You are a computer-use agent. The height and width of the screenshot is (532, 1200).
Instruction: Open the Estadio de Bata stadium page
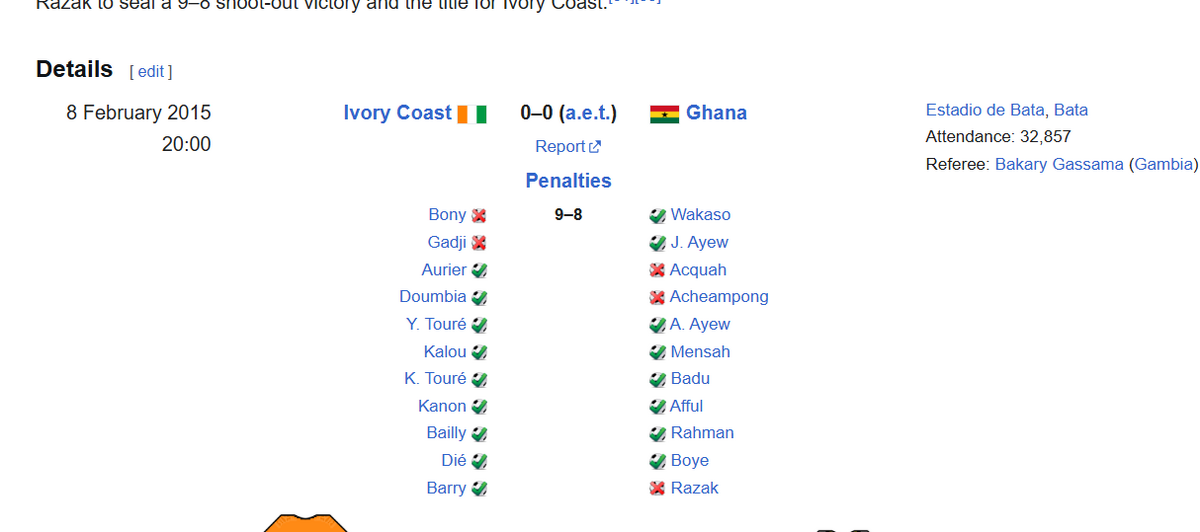click(984, 111)
